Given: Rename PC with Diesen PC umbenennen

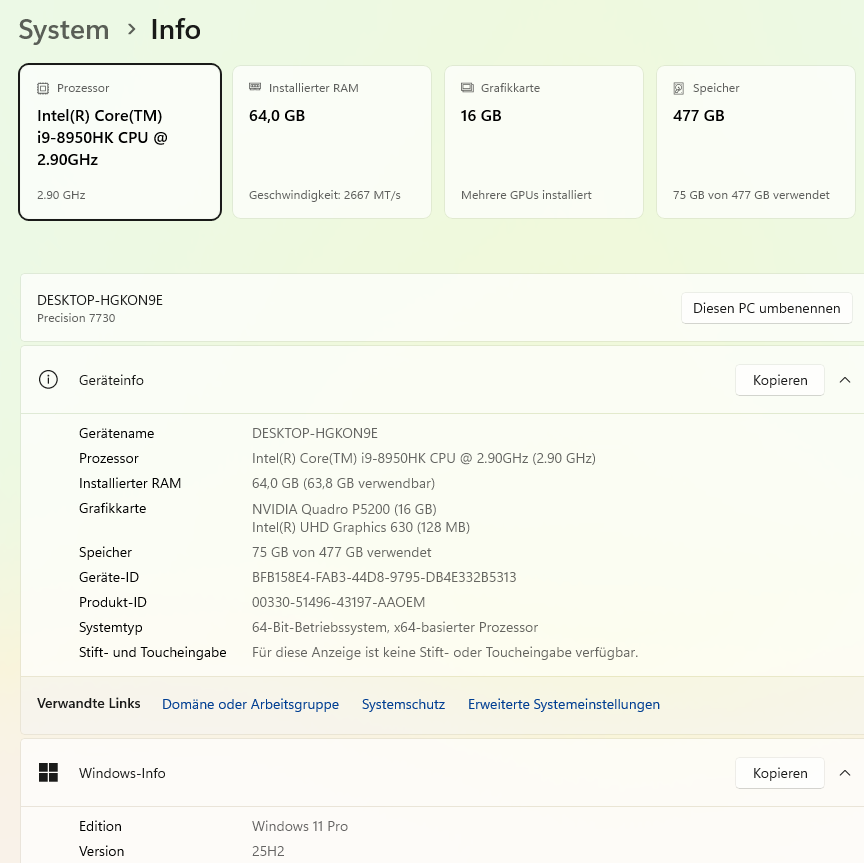Looking at the screenshot, I should click(766, 308).
